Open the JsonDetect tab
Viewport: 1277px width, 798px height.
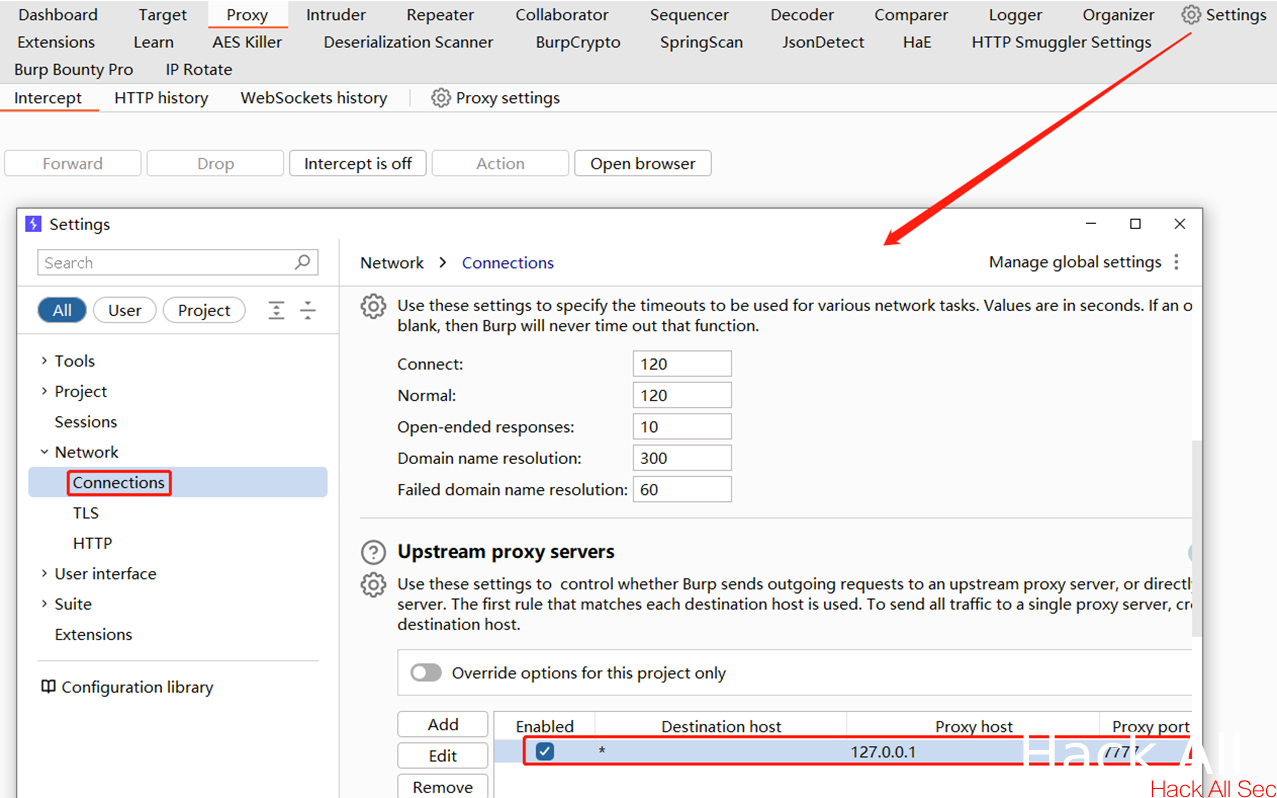(824, 42)
